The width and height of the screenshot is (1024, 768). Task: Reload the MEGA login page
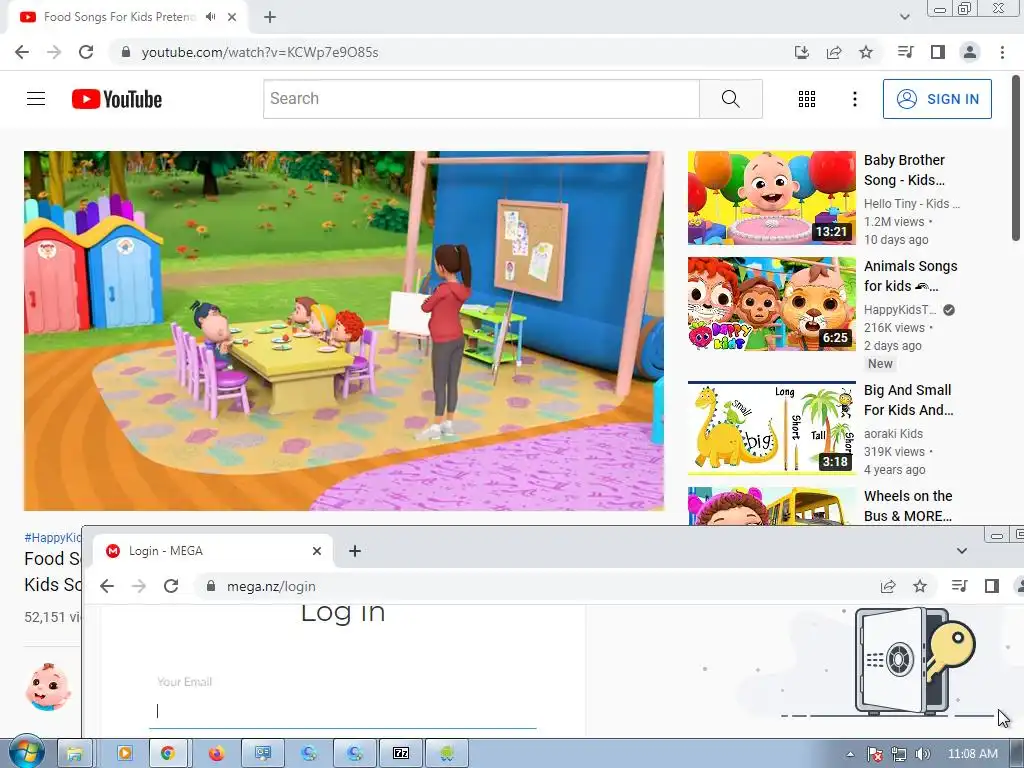[171, 586]
